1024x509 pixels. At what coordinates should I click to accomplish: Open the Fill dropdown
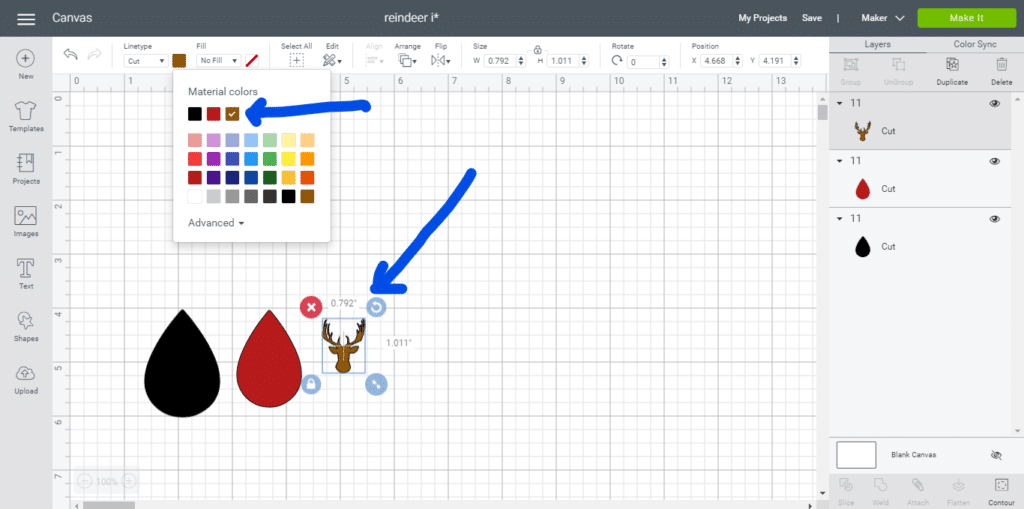[218, 61]
